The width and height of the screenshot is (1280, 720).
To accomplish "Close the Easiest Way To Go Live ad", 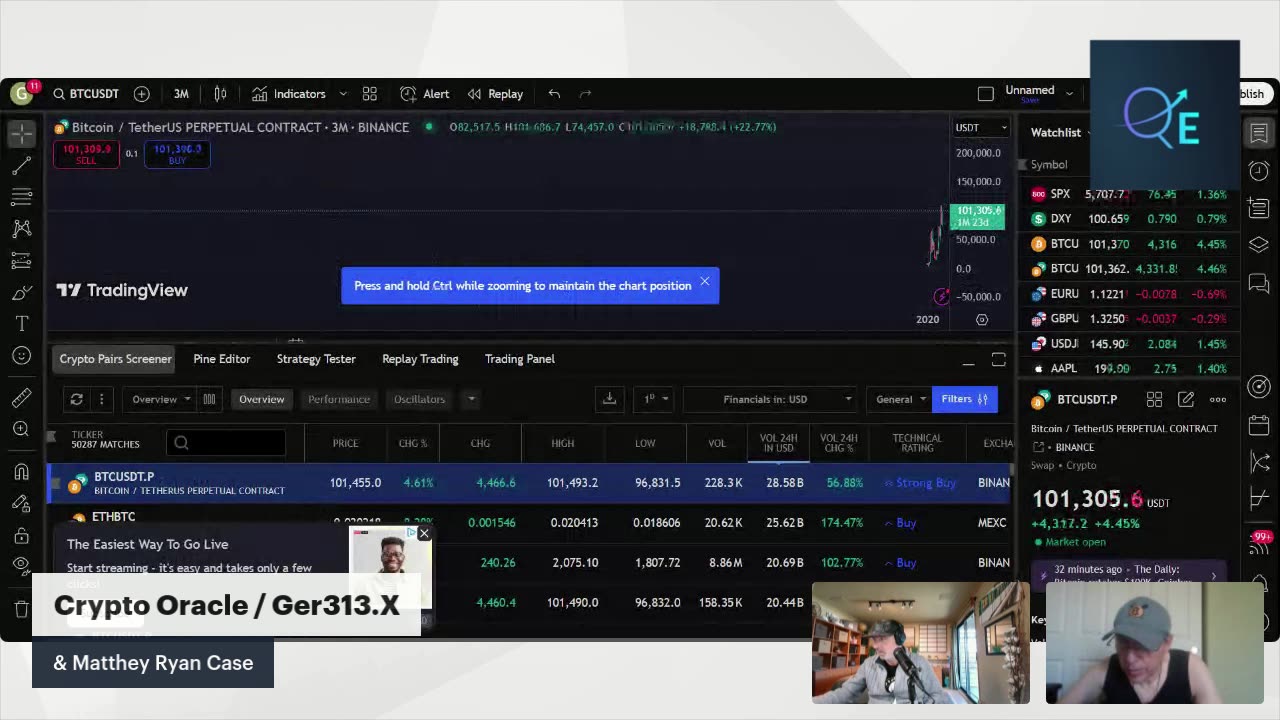I will [424, 534].
